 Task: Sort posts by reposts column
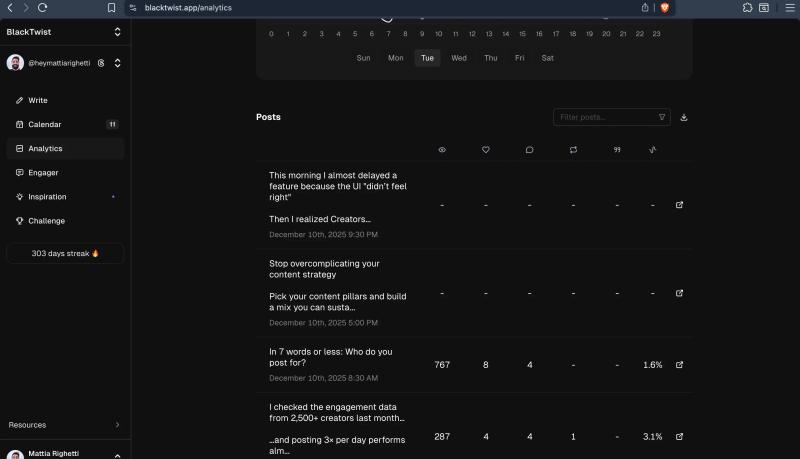point(573,150)
